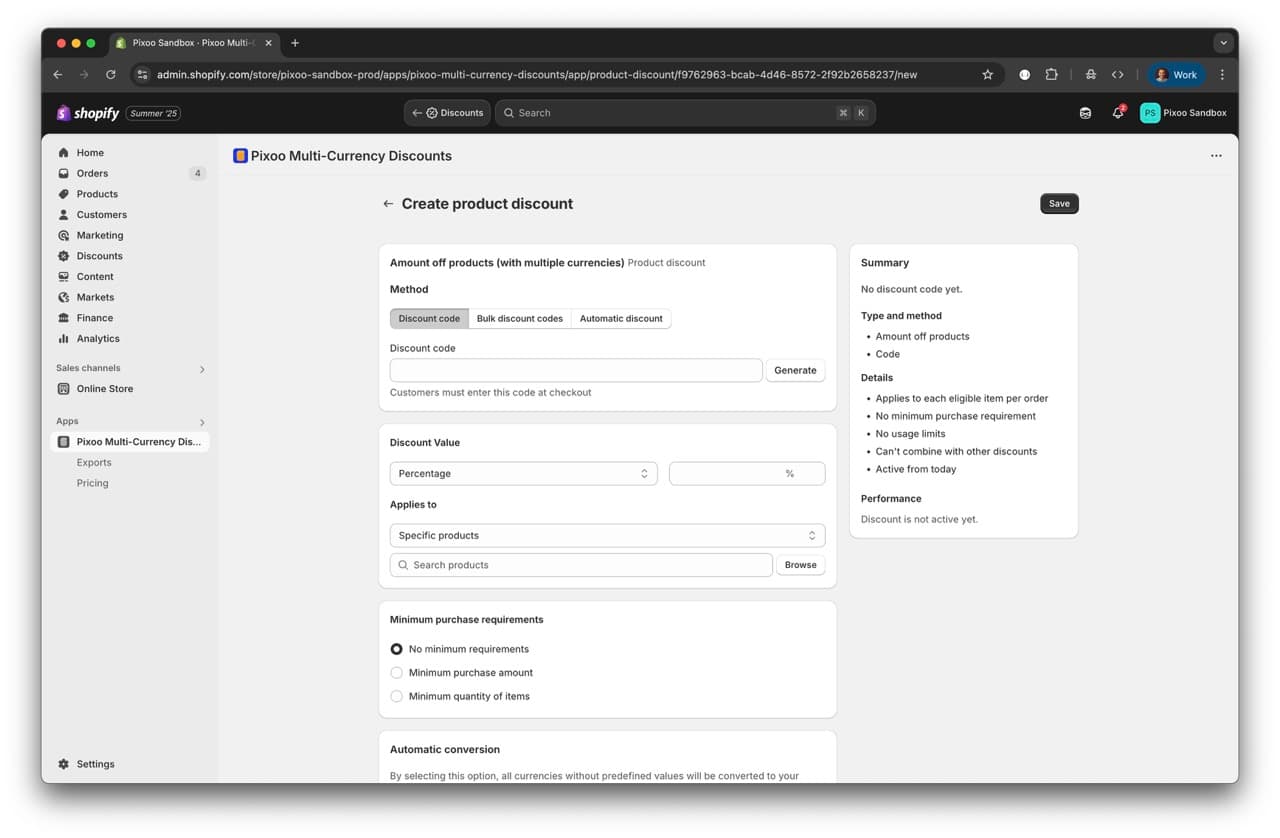
Task: Click the Shopify logo
Action: 88,113
